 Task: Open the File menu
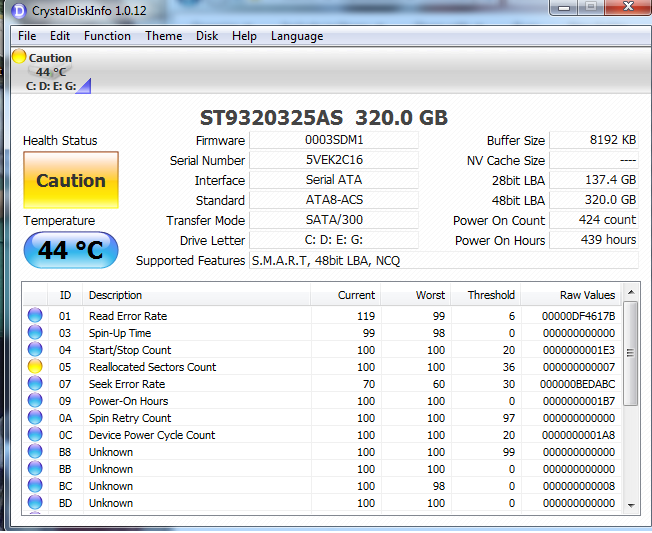point(27,36)
